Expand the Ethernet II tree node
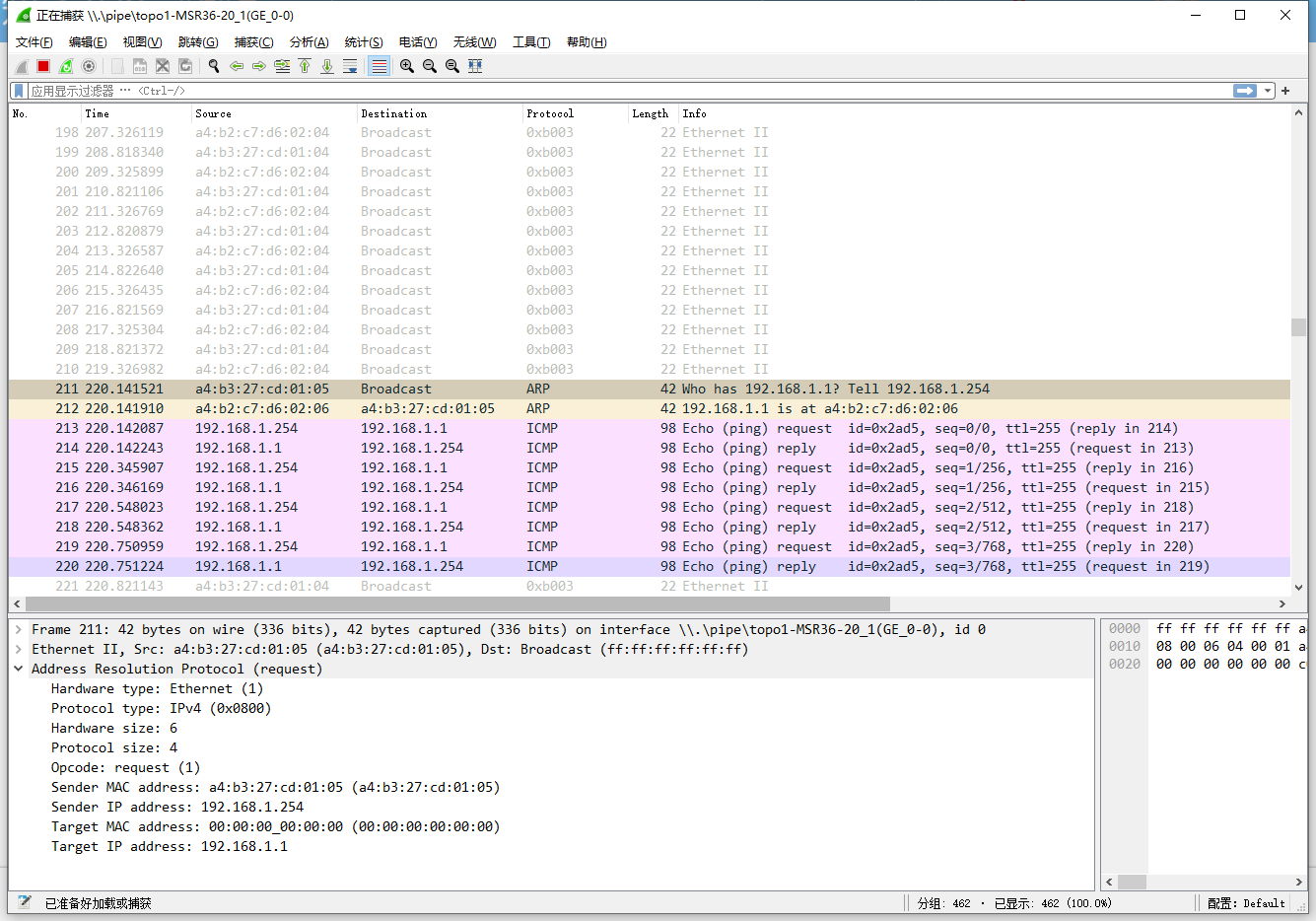 19,650
